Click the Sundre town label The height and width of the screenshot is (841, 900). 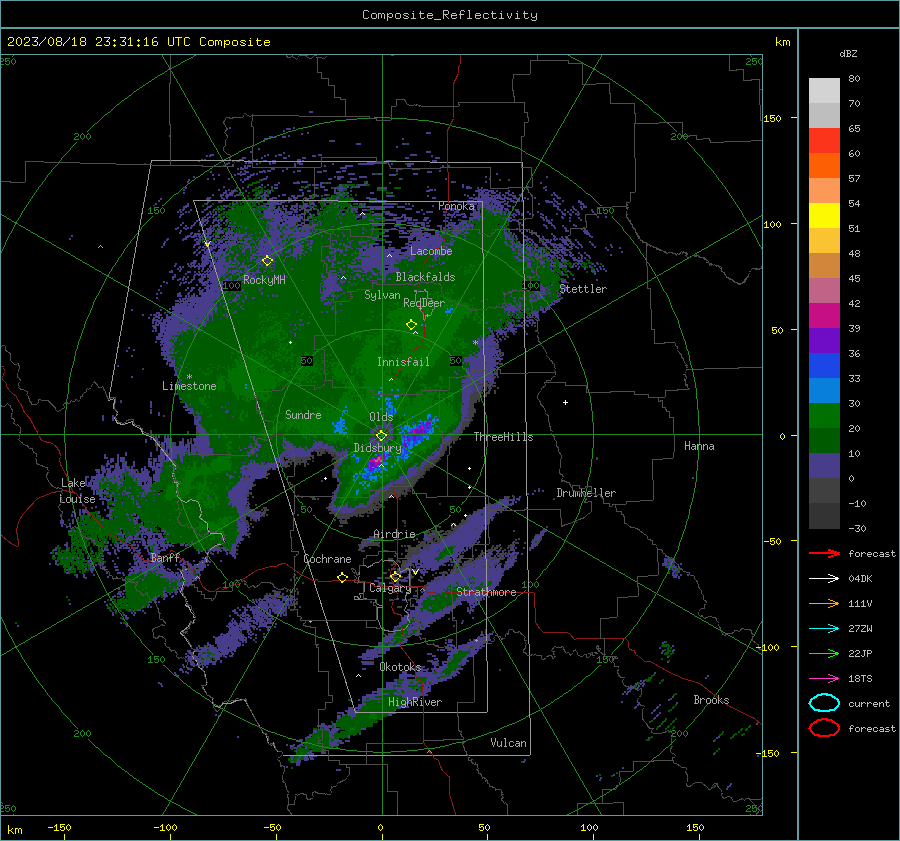coord(303,414)
